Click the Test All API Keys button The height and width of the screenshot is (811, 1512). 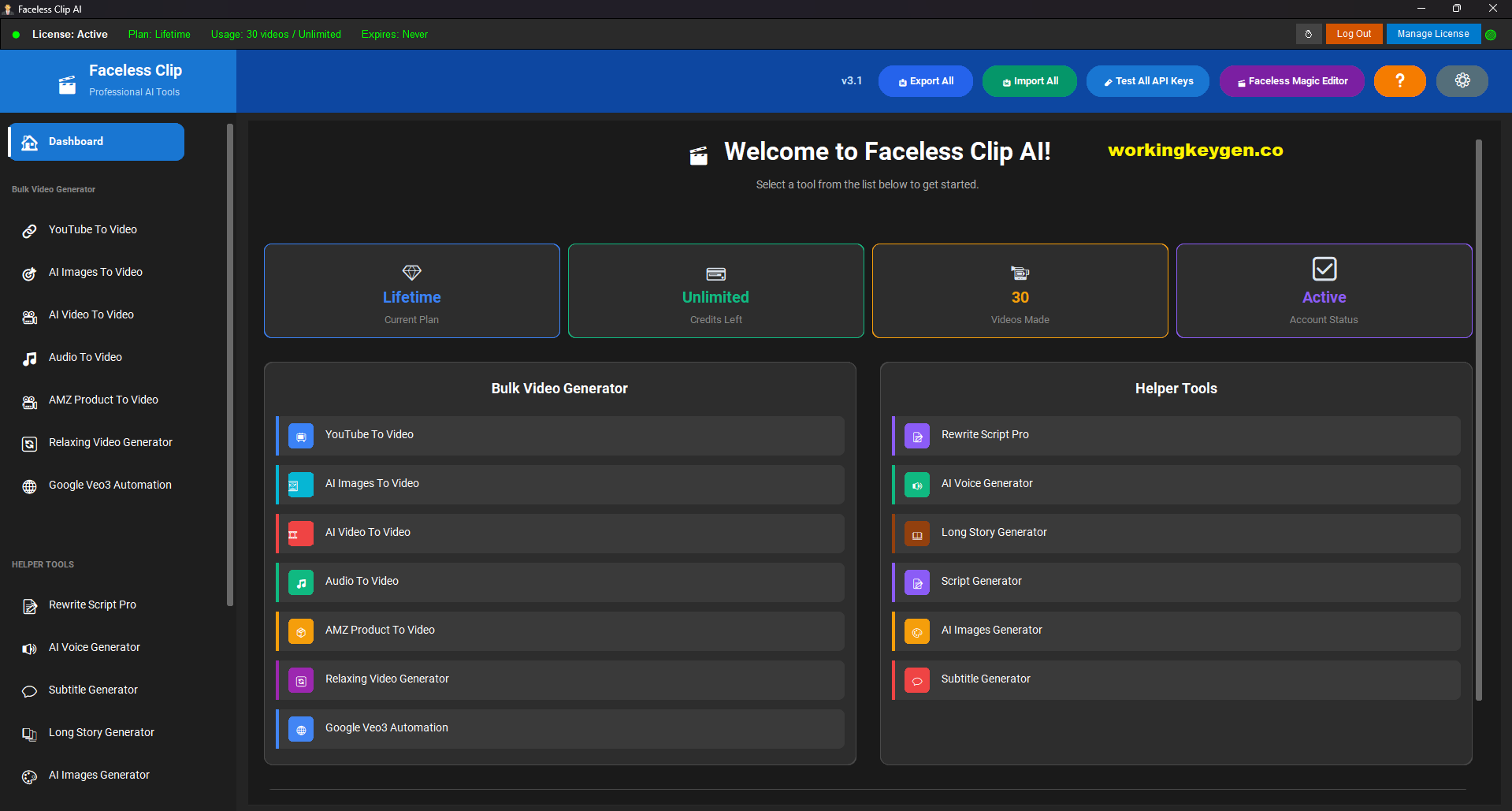click(1147, 80)
